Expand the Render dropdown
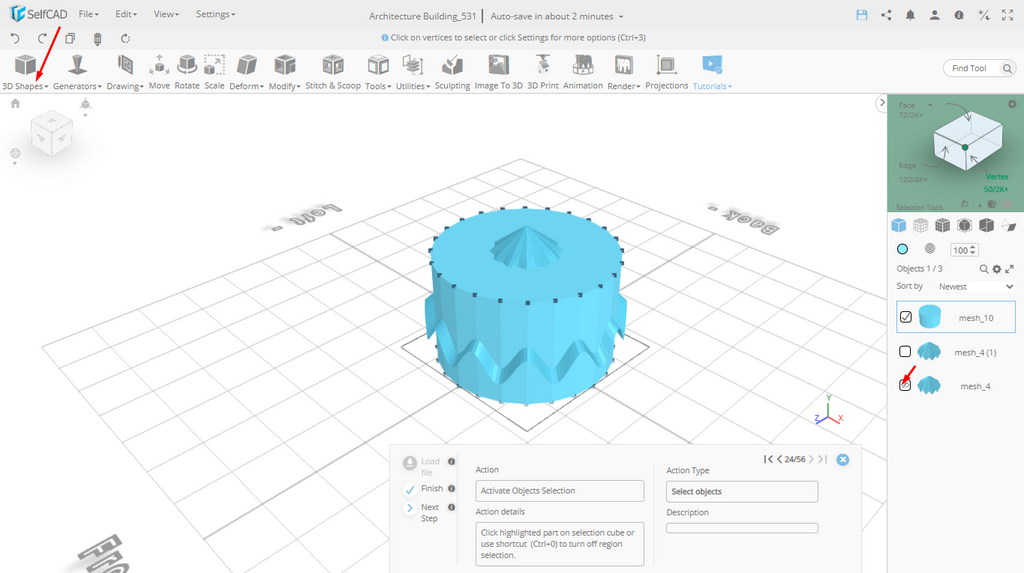This screenshot has height=573, width=1024. [624, 72]
